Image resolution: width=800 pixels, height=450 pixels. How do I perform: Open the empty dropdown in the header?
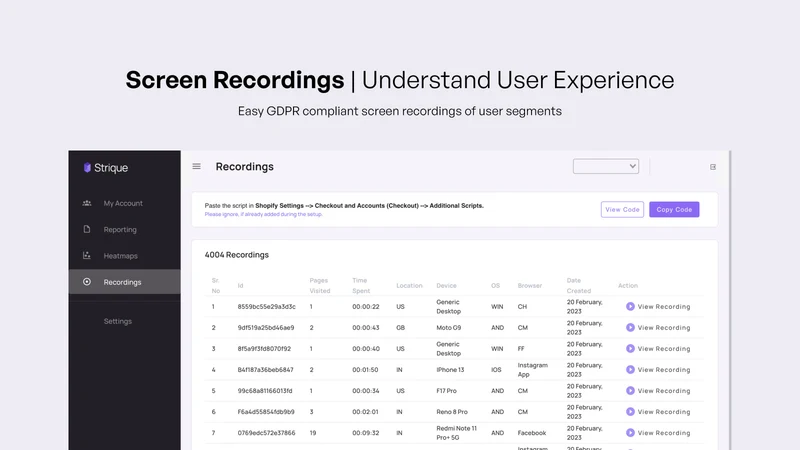tap(606, 166)
